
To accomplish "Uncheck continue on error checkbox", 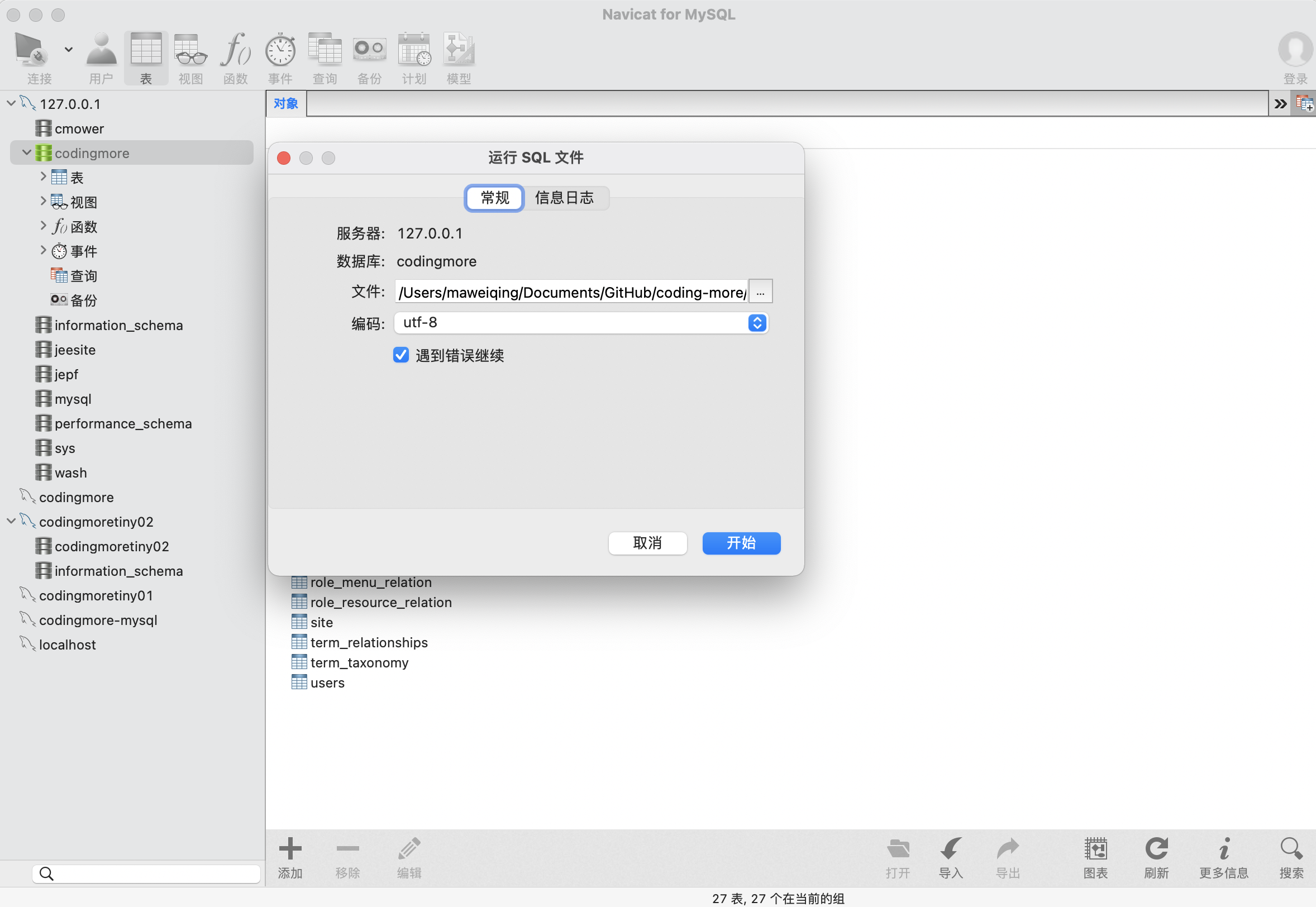I will pyautogui.click(x=401, y=355).
